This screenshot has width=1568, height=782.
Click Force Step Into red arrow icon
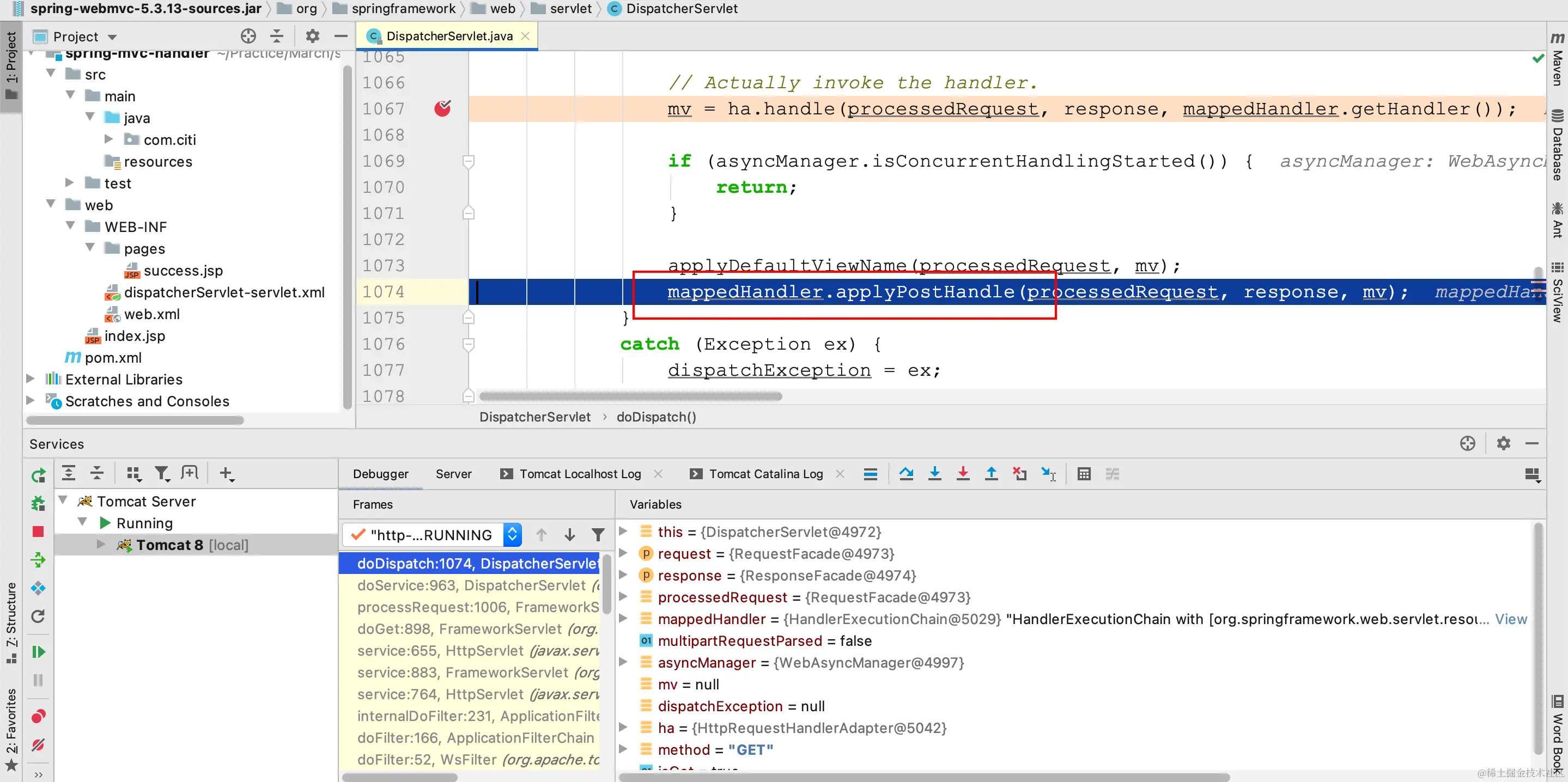[963, 473]
